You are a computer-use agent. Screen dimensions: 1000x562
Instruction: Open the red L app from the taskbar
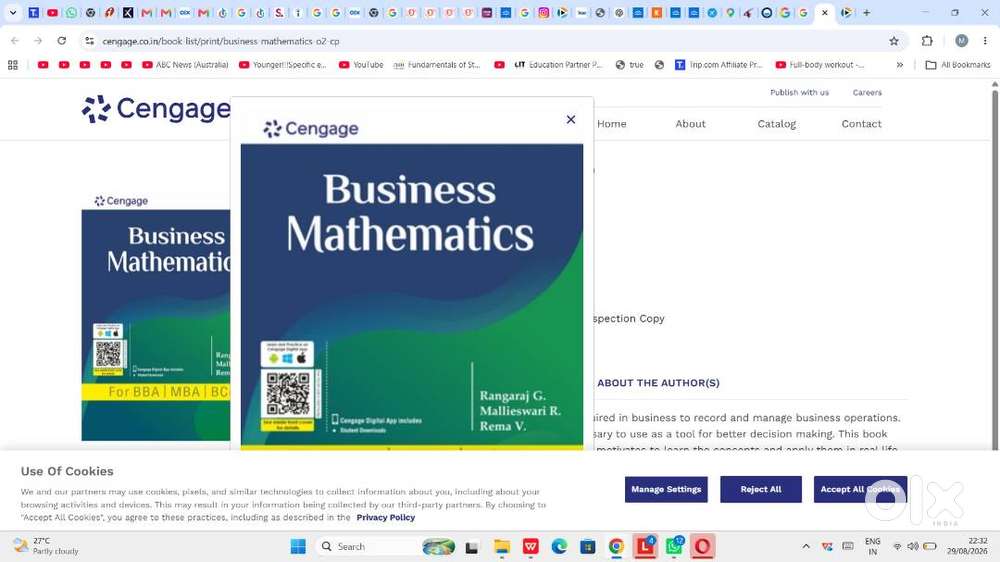click(x=645, y=547)
